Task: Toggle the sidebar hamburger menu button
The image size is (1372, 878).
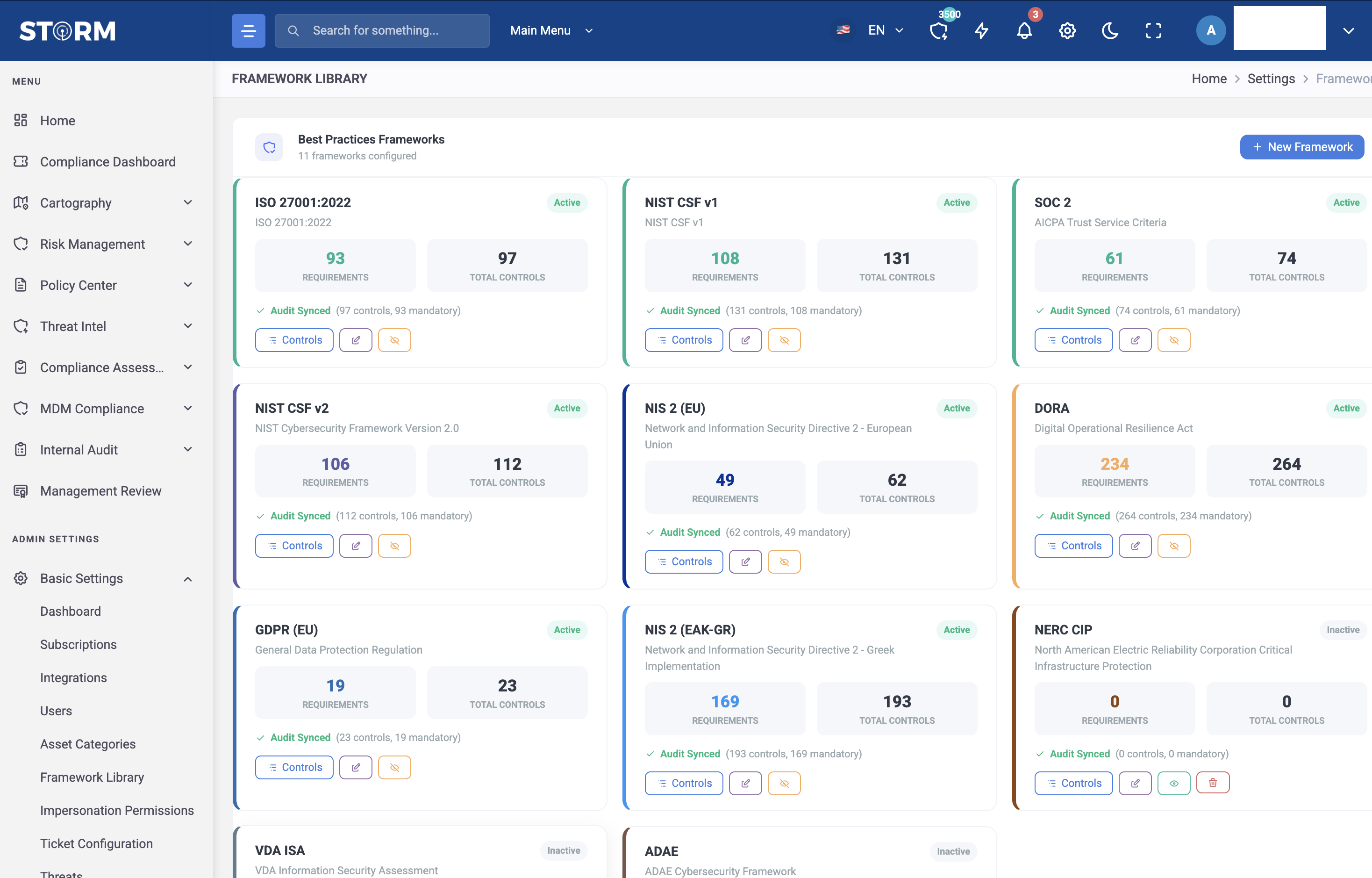Action: click(x=248, y=31)
